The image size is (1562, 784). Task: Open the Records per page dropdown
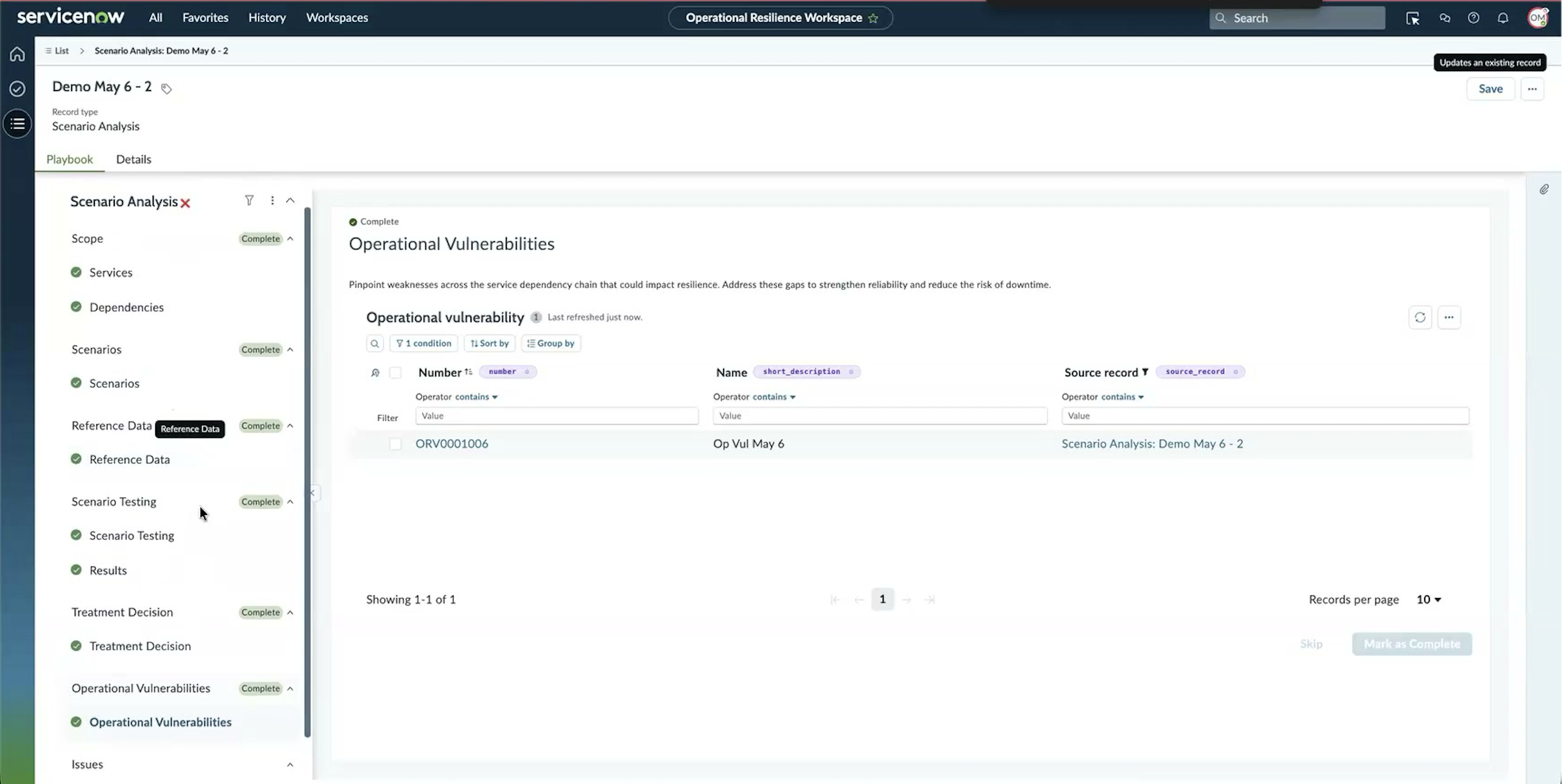[x=1429, y=600]
